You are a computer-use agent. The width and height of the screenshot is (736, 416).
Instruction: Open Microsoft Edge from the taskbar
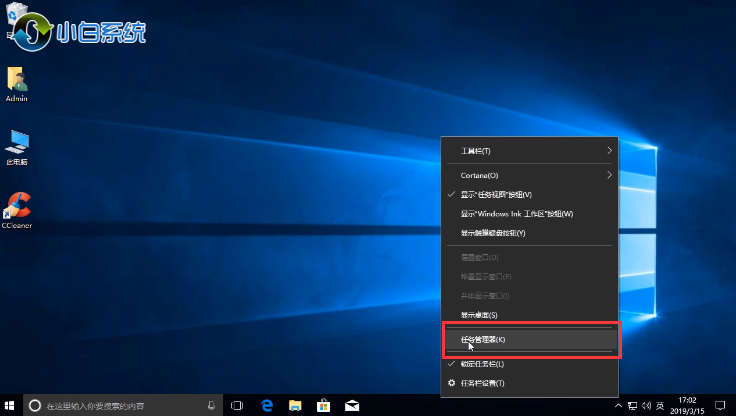point(268,405)
